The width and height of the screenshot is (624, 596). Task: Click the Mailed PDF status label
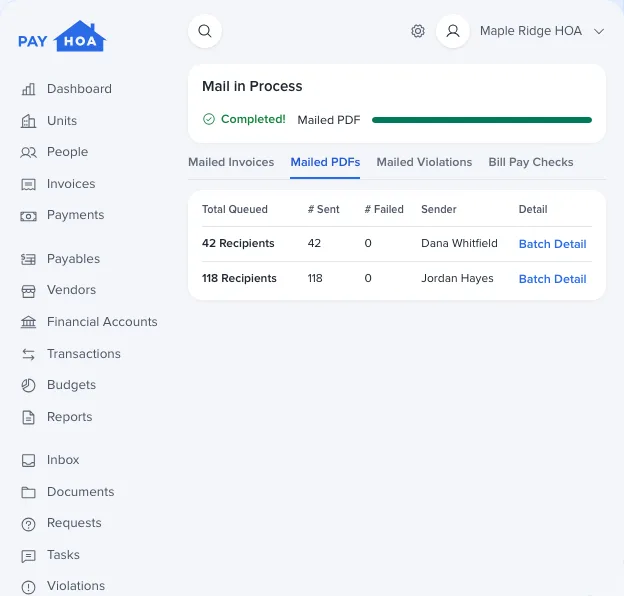tap(329, 120)
